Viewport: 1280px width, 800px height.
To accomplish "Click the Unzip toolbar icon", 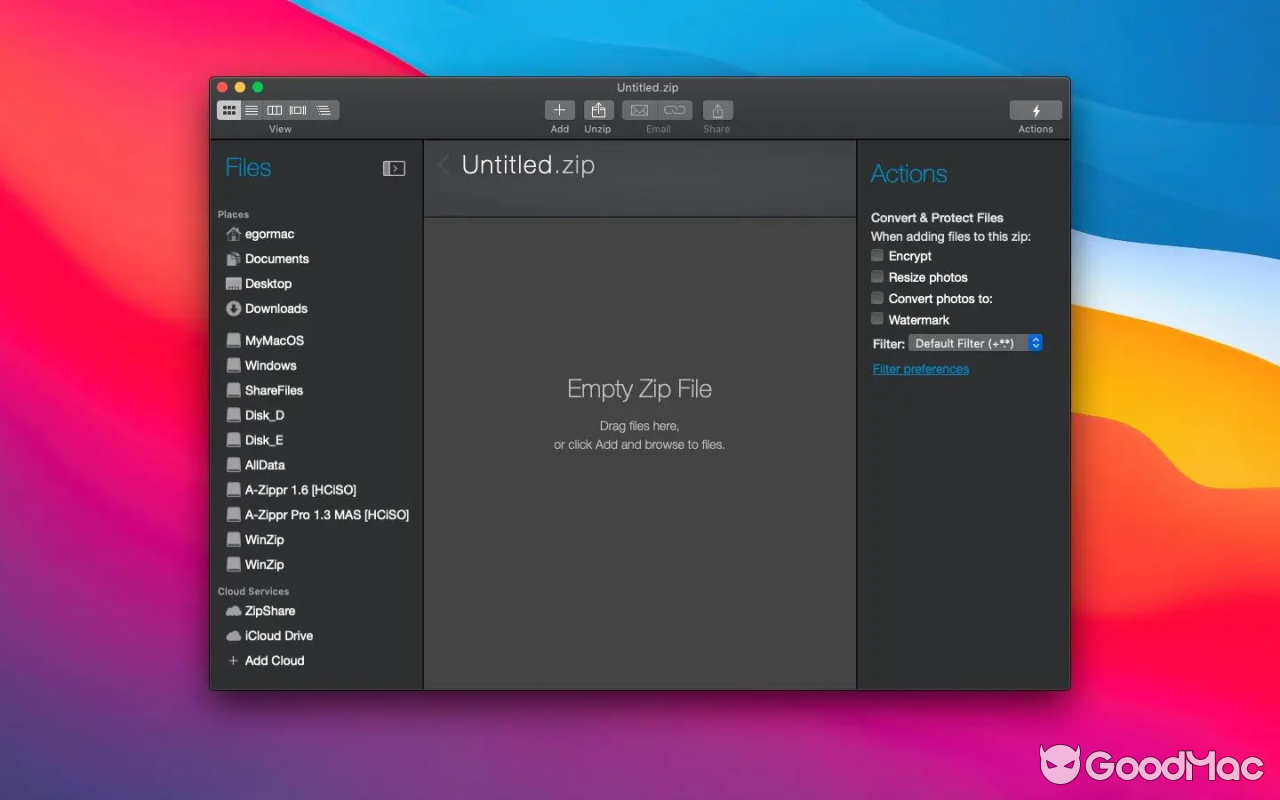I will coord(598,110).
